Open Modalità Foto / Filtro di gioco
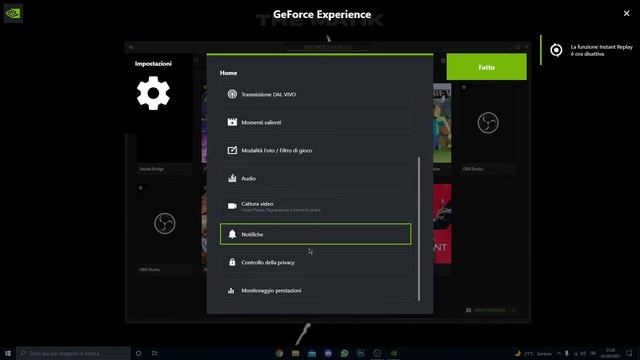 point(315,150)
